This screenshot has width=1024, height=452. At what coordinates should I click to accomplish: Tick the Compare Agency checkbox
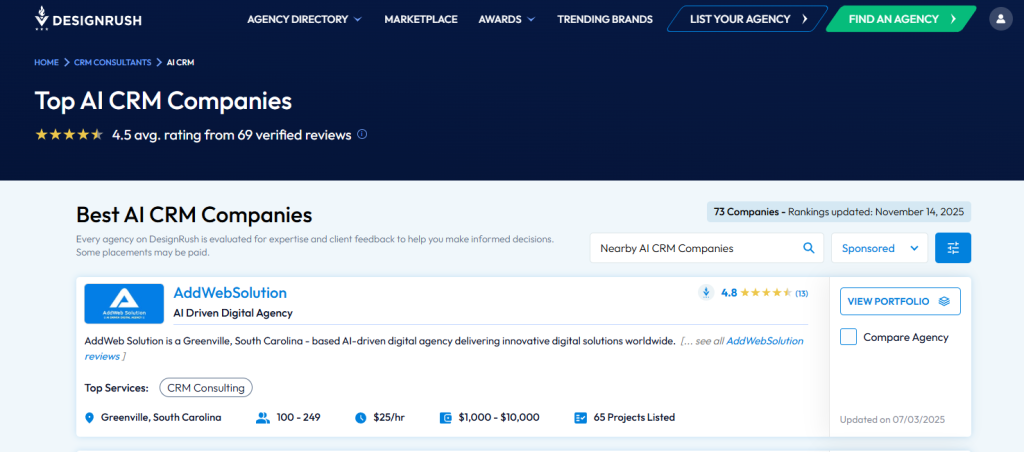848,337
